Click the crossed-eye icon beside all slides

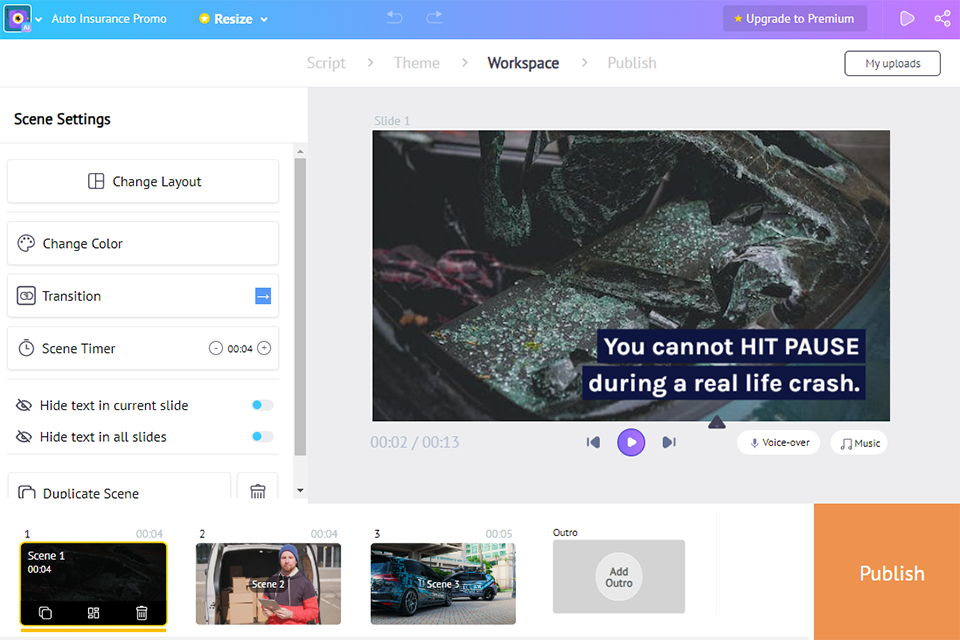click(x=24, y=437)
